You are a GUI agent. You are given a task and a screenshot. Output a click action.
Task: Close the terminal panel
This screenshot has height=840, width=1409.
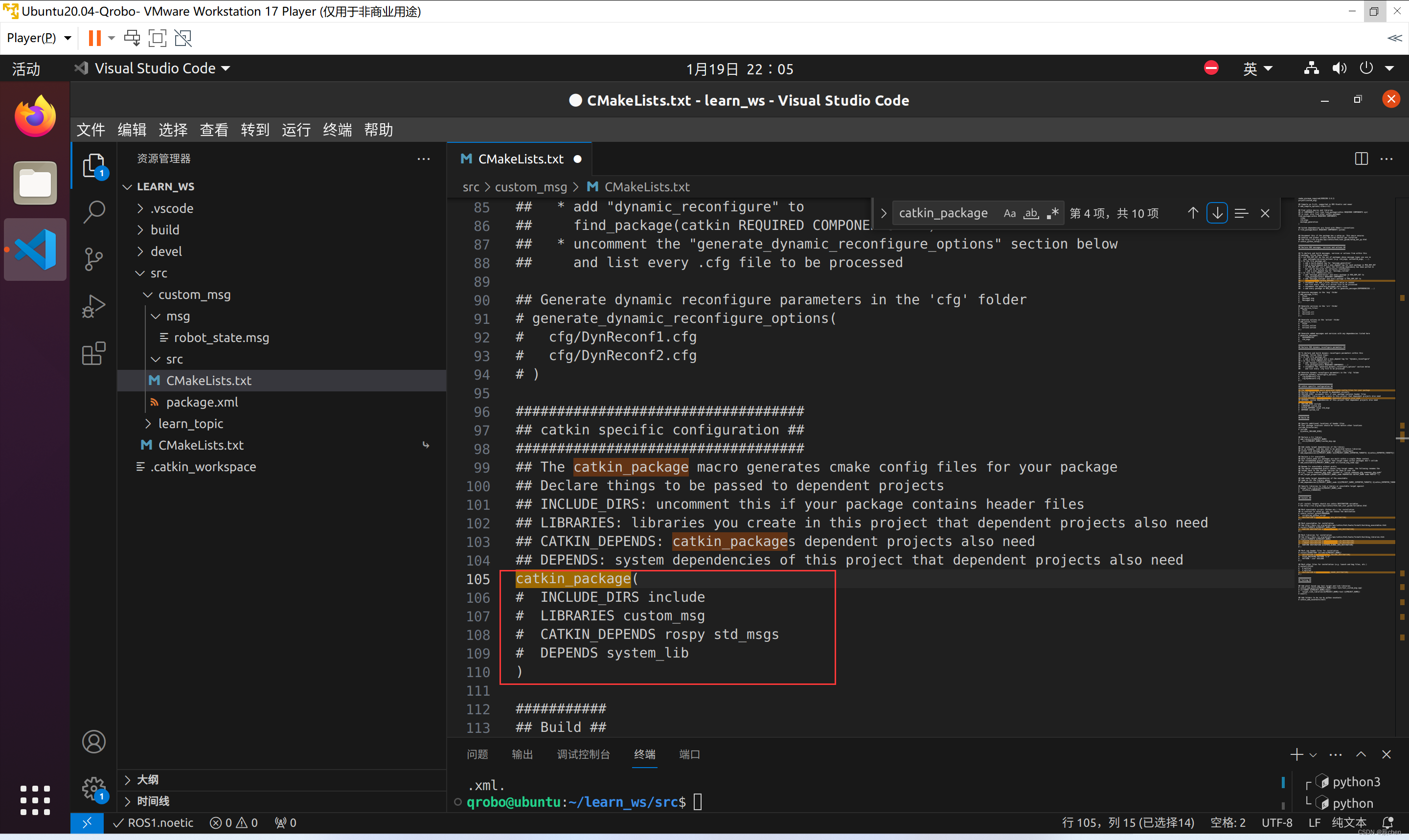tap(1386, 754)
